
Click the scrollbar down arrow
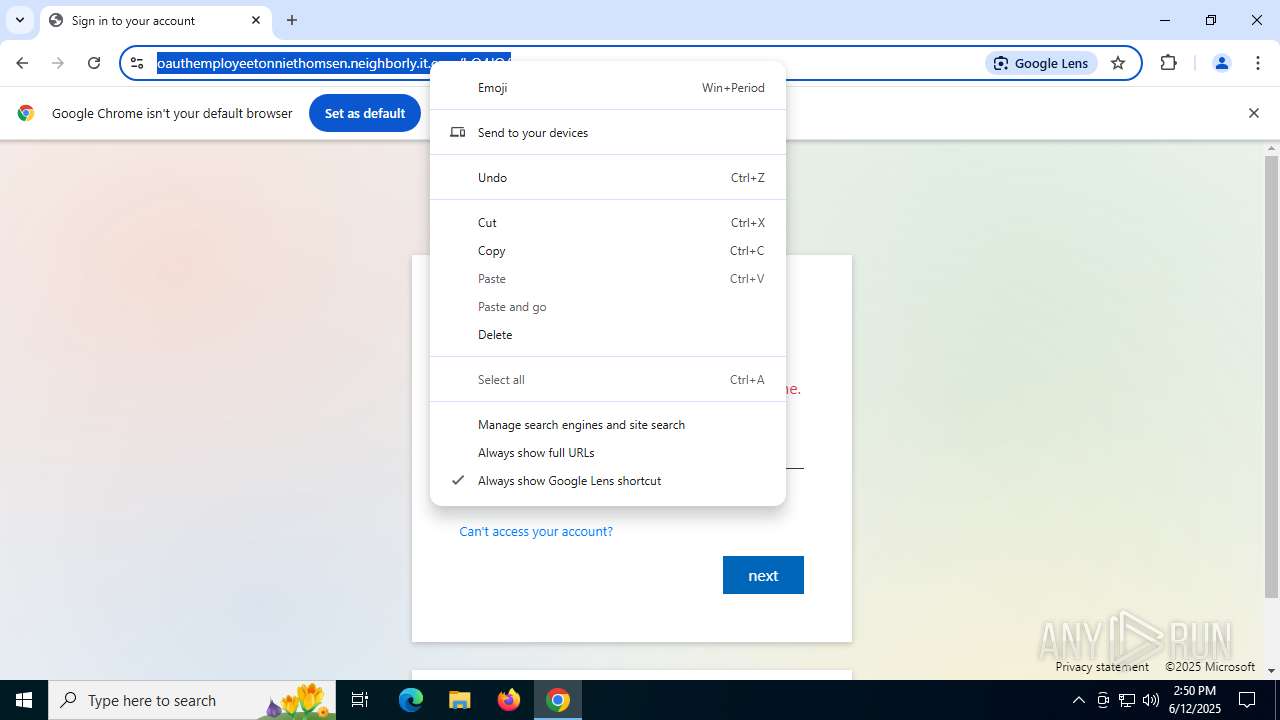coord(1271,671)
